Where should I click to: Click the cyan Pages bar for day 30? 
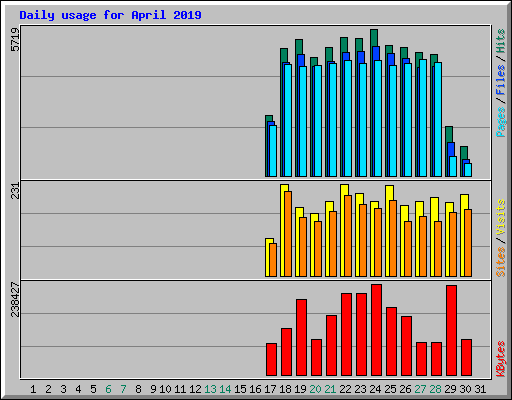pos(468,170)
